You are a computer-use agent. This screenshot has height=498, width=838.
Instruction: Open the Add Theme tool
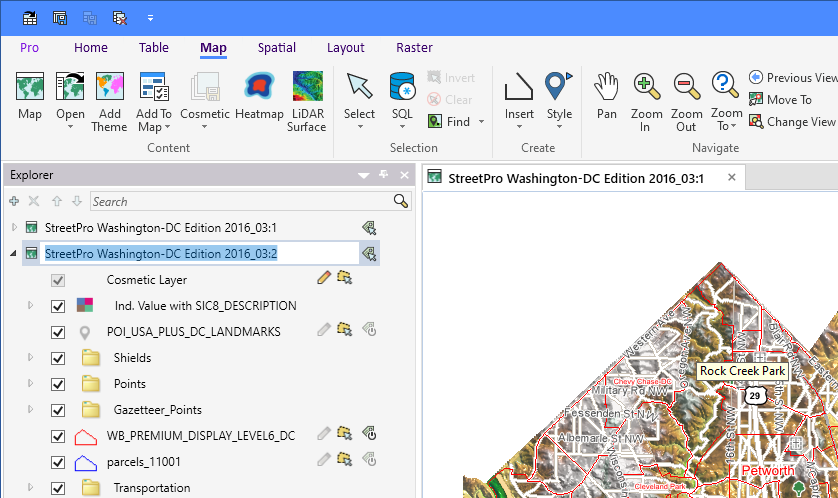(110, 102)
